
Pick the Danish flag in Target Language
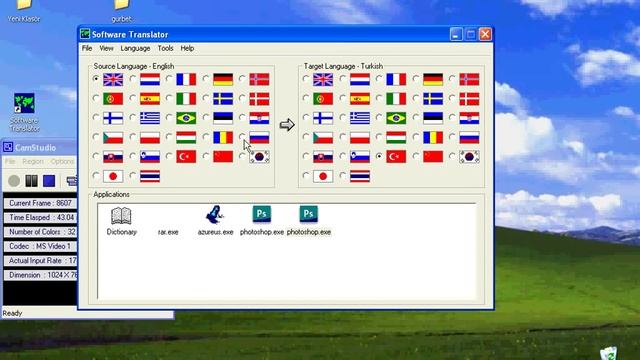[469, 99]
